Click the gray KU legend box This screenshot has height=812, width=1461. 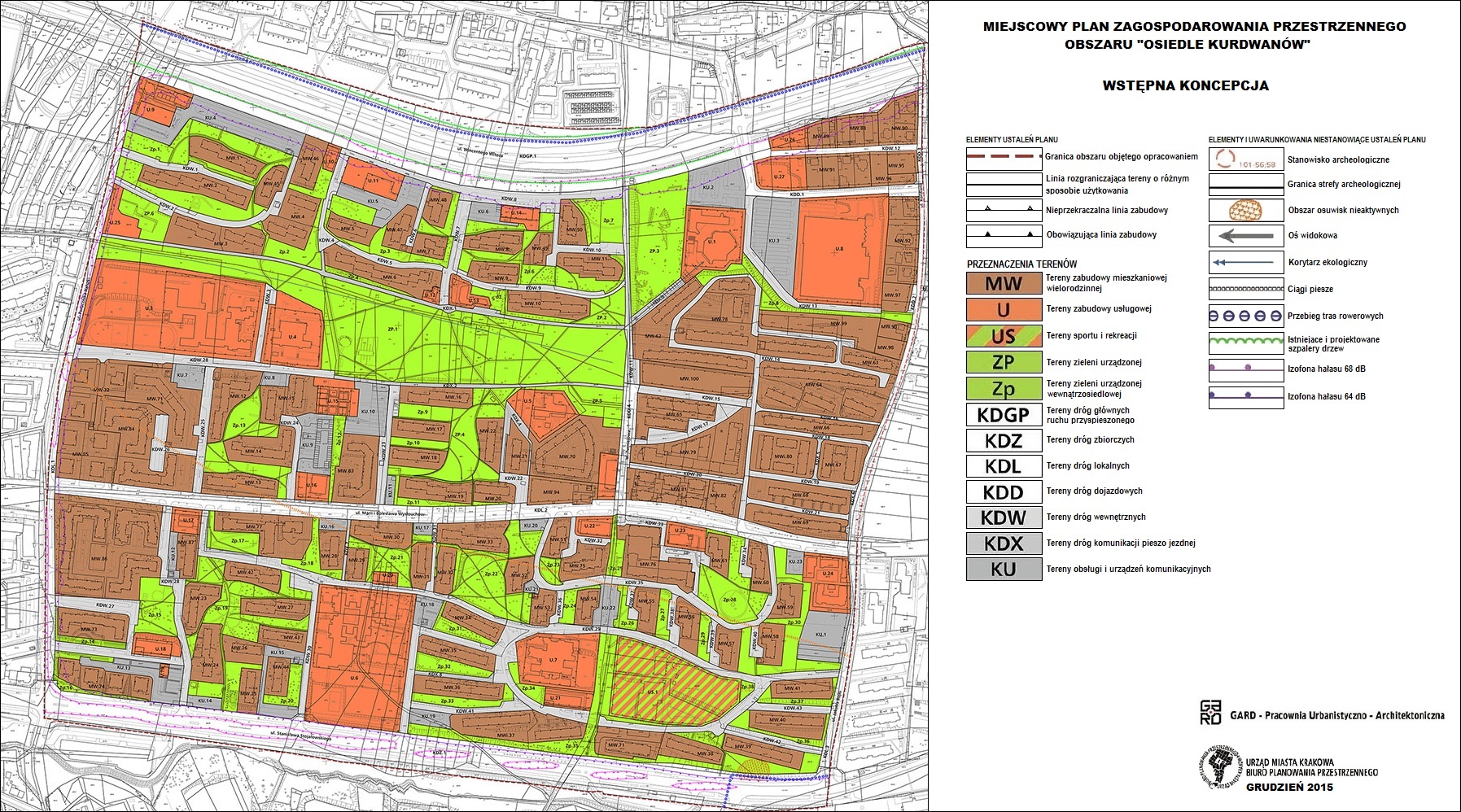1004,570
